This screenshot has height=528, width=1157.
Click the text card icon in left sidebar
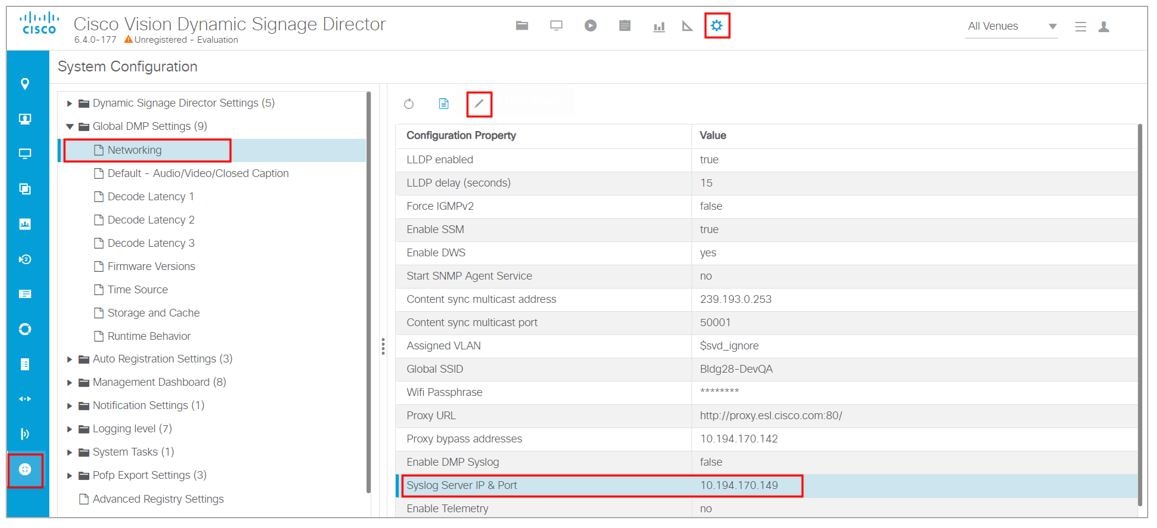click(25, 294)
